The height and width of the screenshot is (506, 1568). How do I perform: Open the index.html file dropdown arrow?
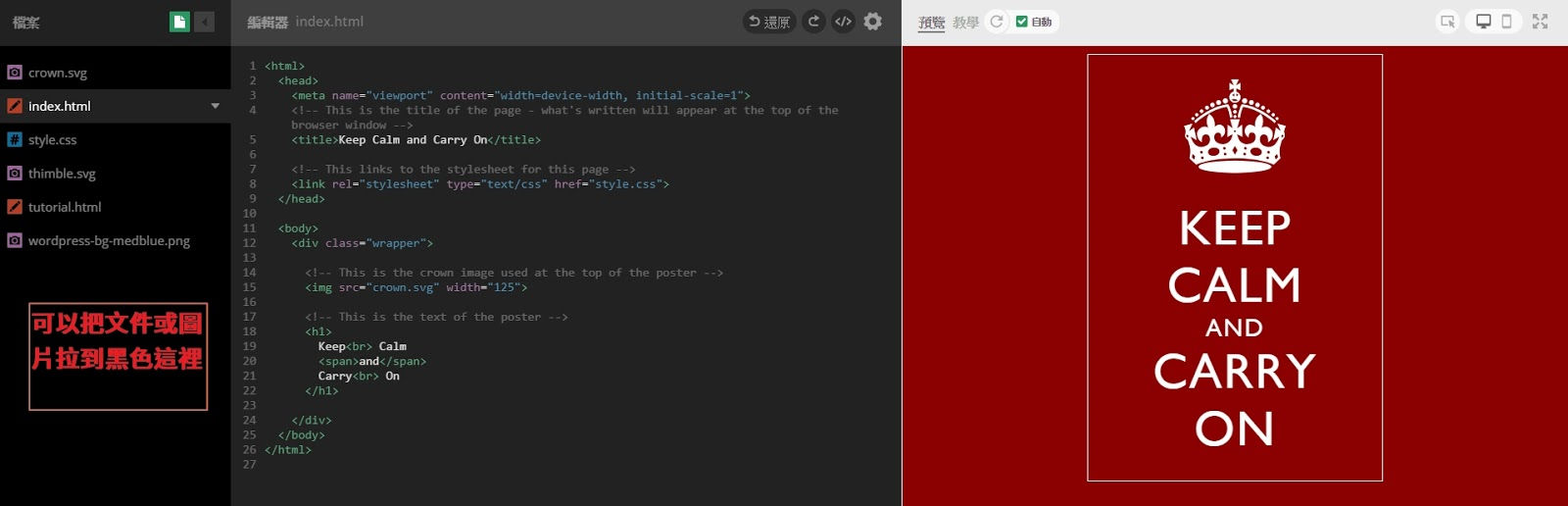point(215,106)
